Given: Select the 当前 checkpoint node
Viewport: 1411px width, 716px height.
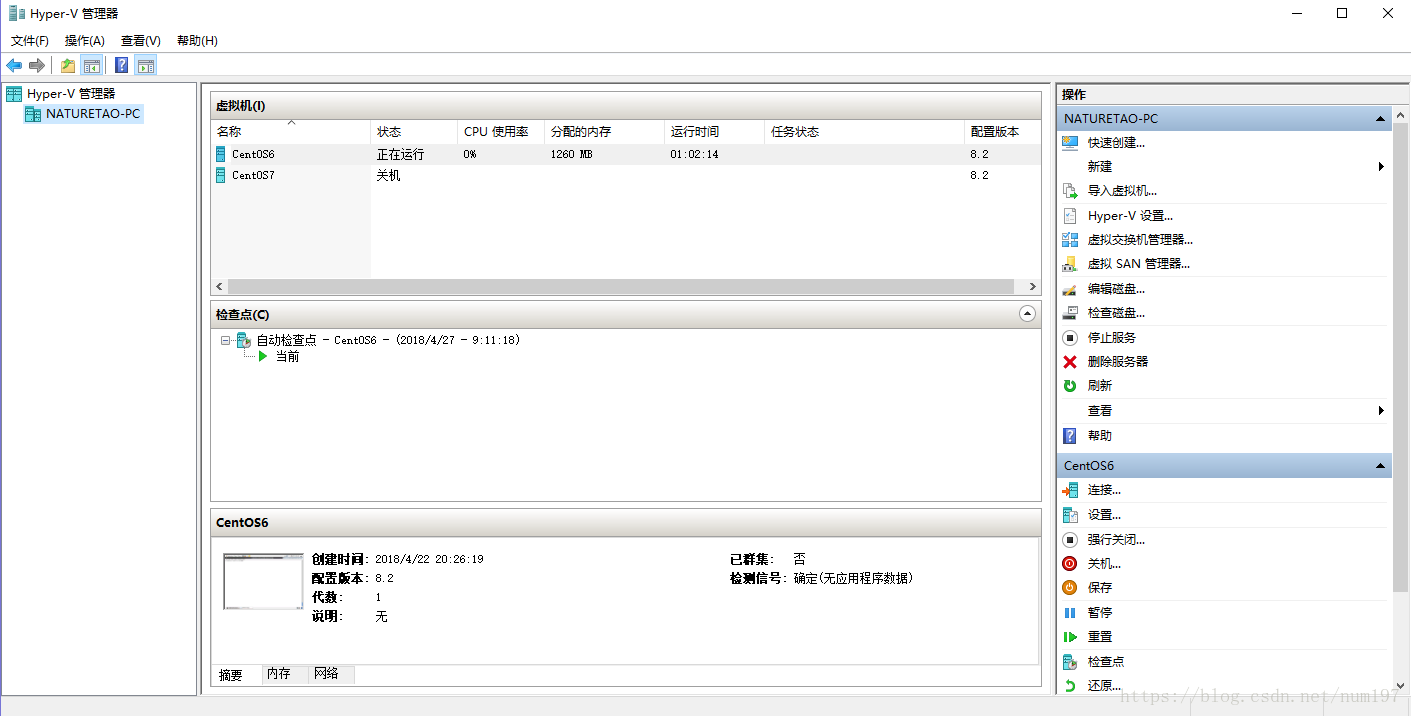Looking at the screenshot, I should coord(287,357).
